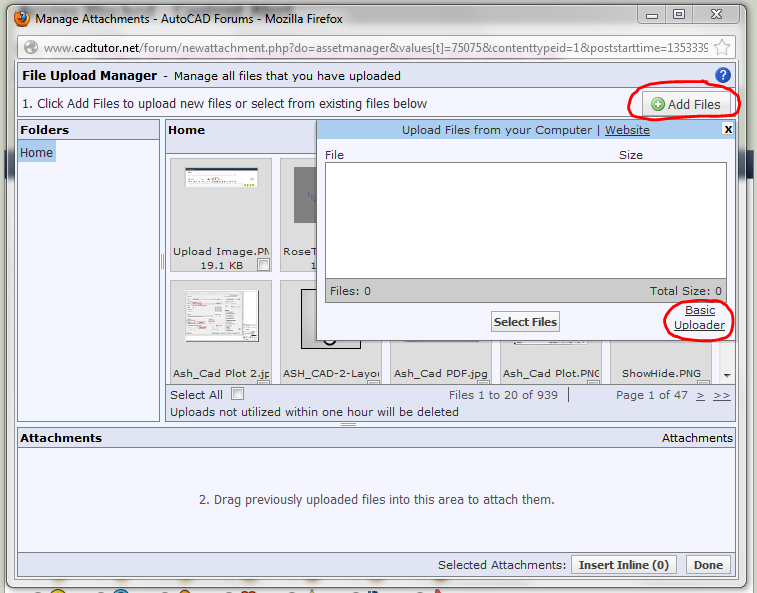Click the Ash_Cad PDF.jpg file name

tap(440, 373)
